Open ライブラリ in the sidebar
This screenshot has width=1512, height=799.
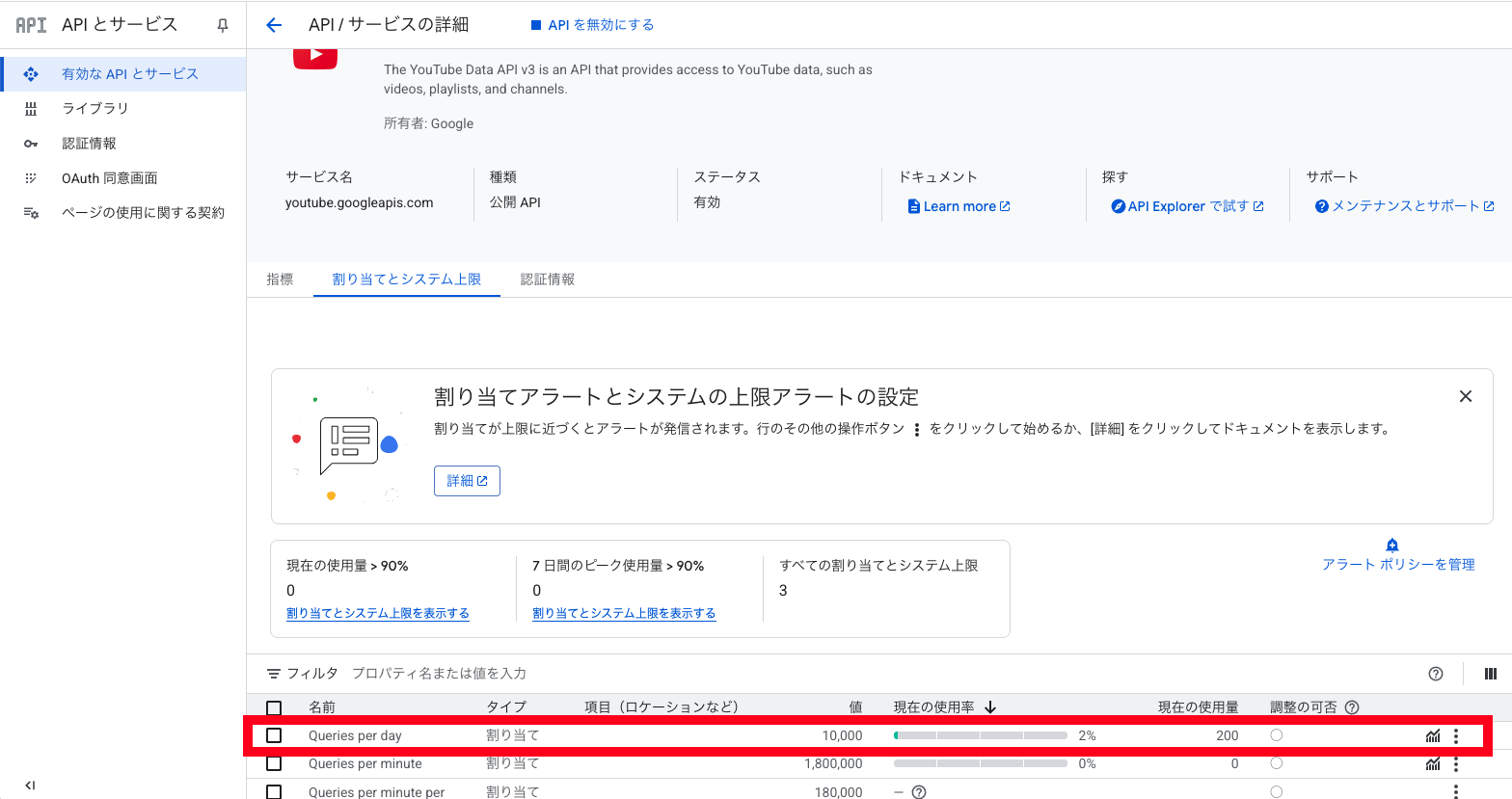point(94,108)
